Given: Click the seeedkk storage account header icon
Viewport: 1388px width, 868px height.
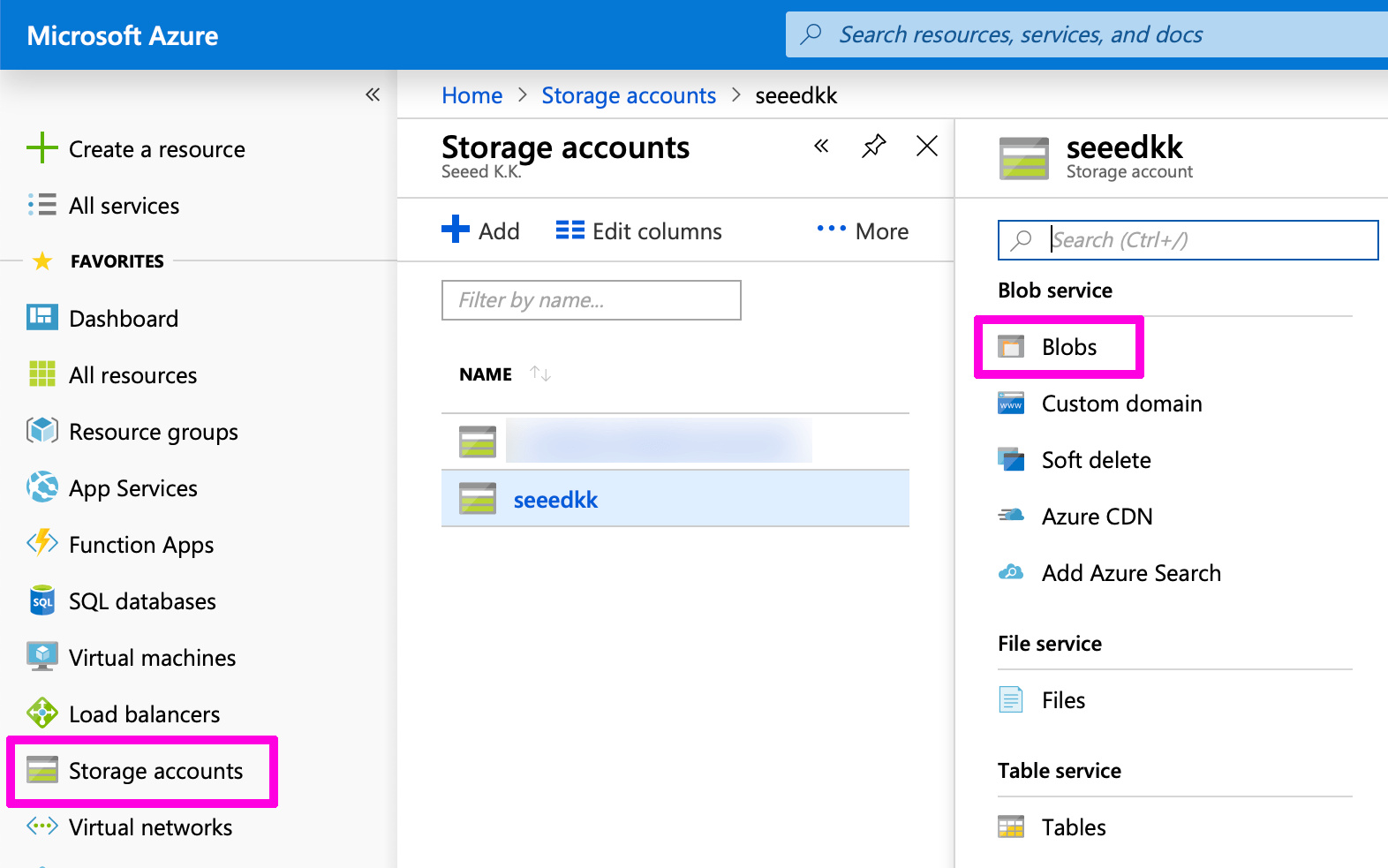Looking at the screenshot, I should [x=1024, y=158].
